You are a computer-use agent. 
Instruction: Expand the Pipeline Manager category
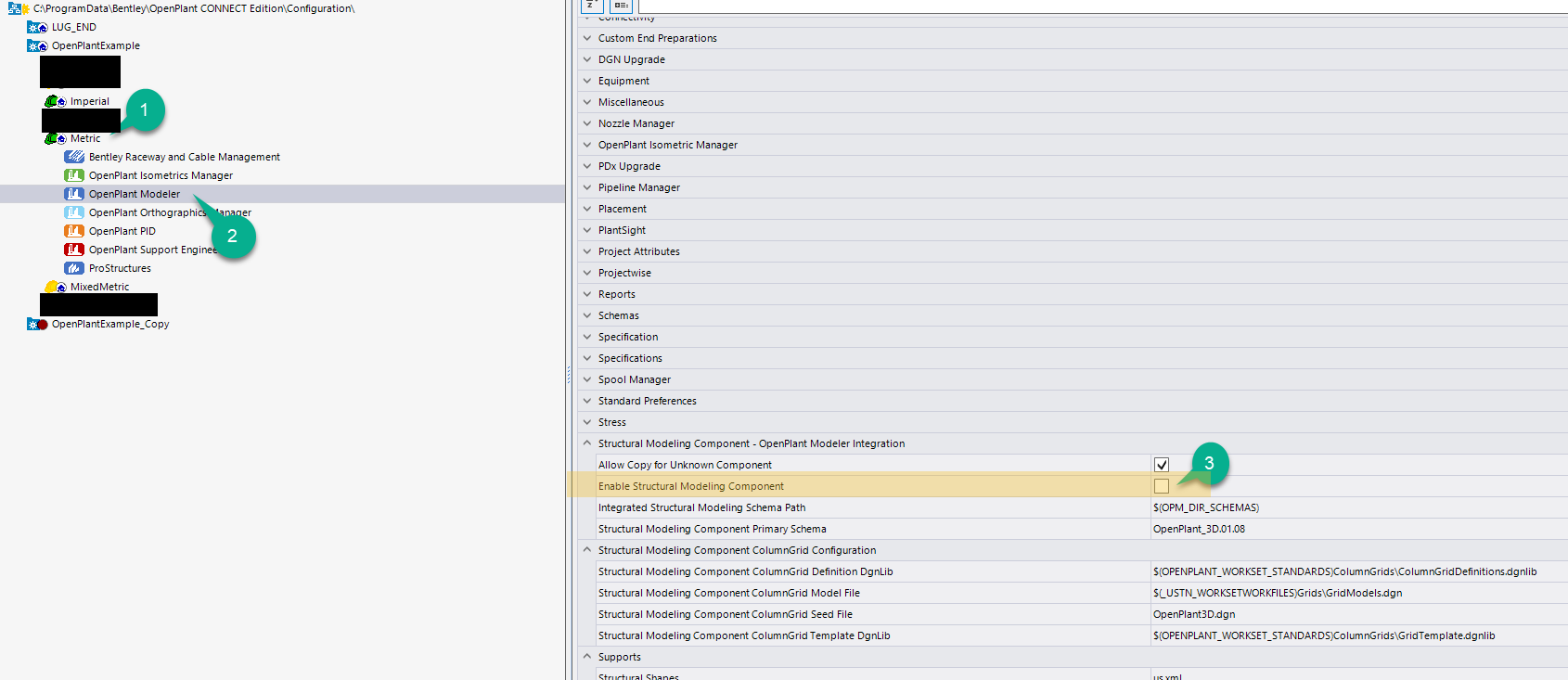pos(587,187)
